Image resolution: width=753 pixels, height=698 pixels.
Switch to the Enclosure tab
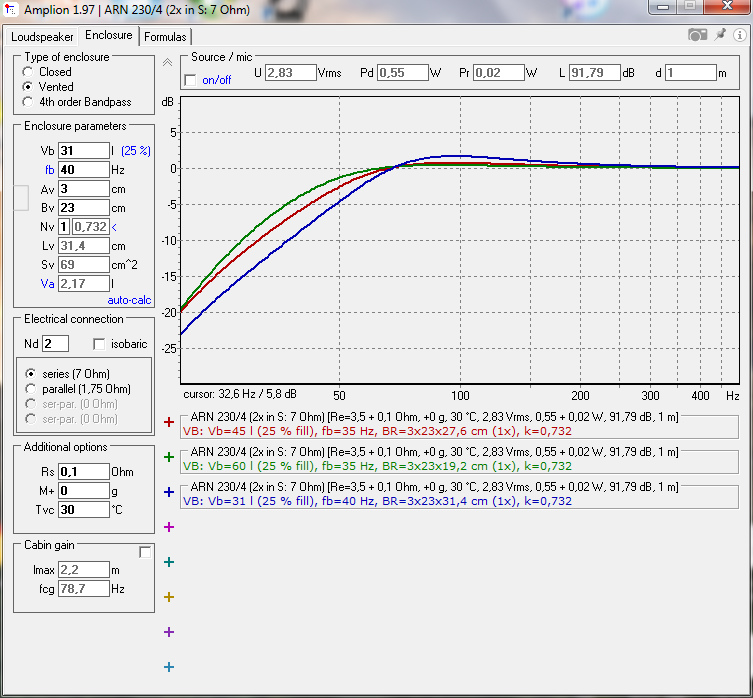109,35
